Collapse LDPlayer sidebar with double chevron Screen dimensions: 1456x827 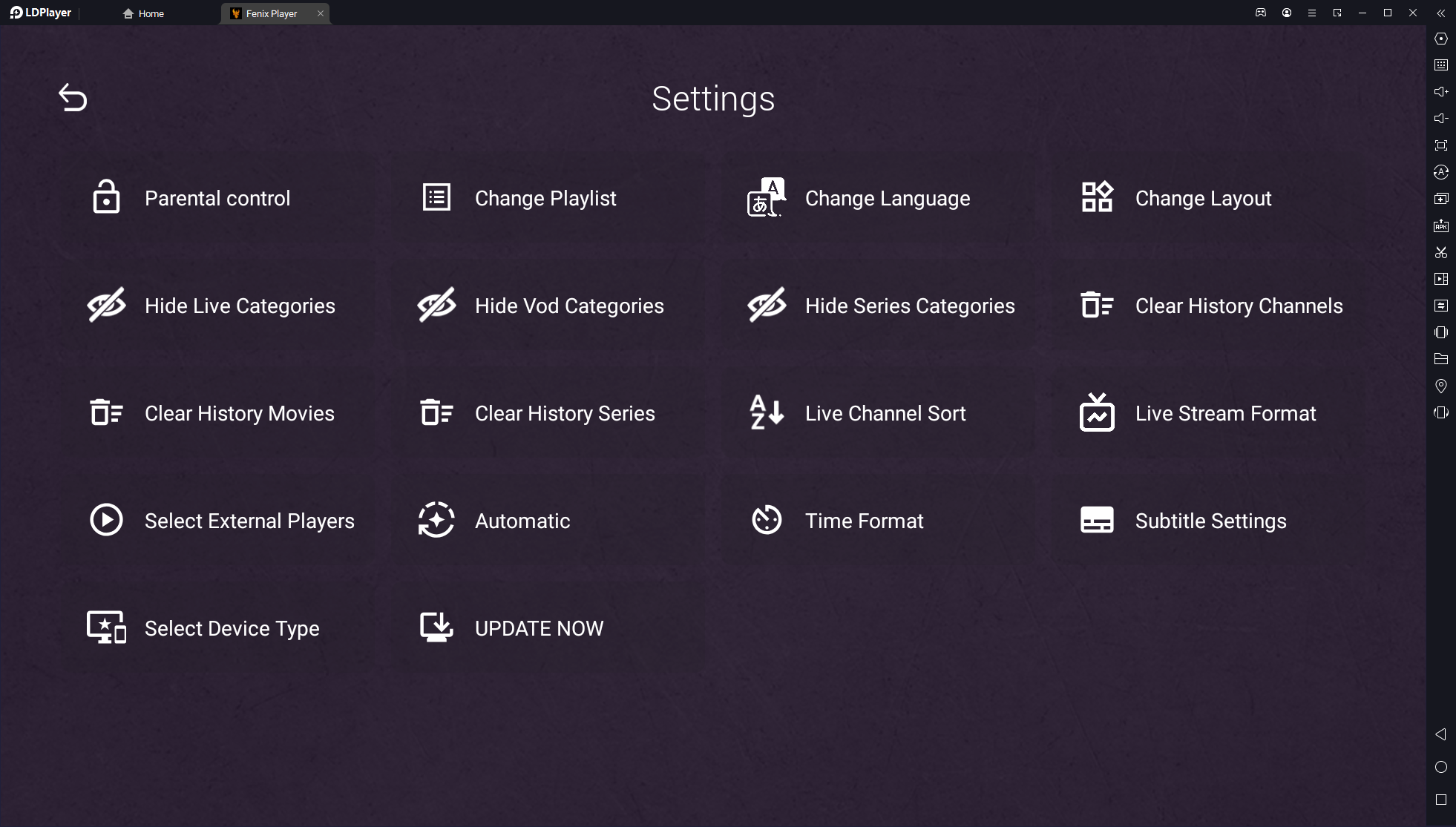pyautogui.click(x=1441, y=13)
